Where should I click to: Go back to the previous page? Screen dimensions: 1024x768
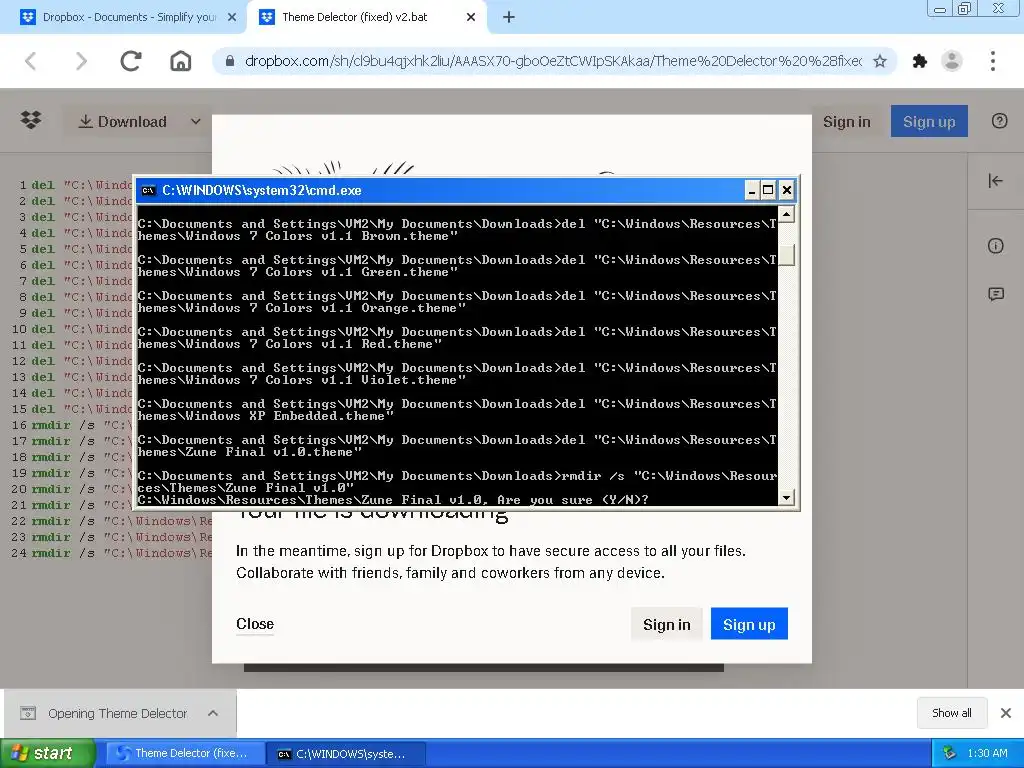pos(31,61)
